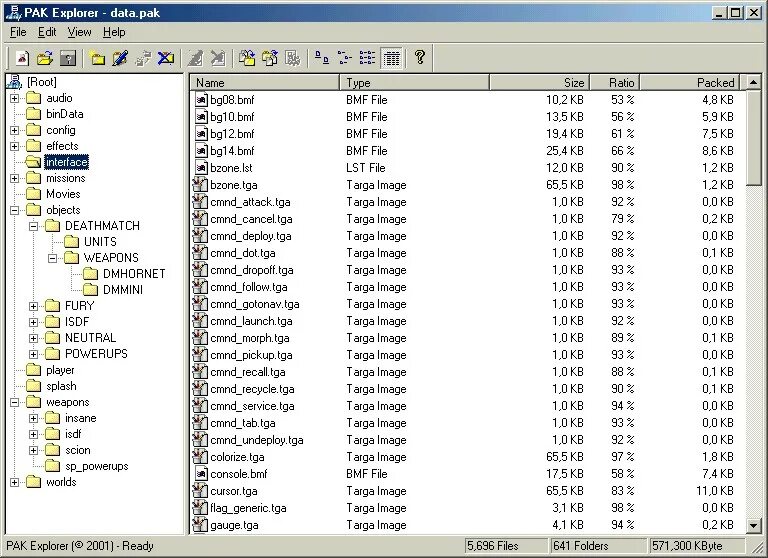Click the Movies folder icon
The height and width of the screenshot is (558, 768).
point(33,194)
